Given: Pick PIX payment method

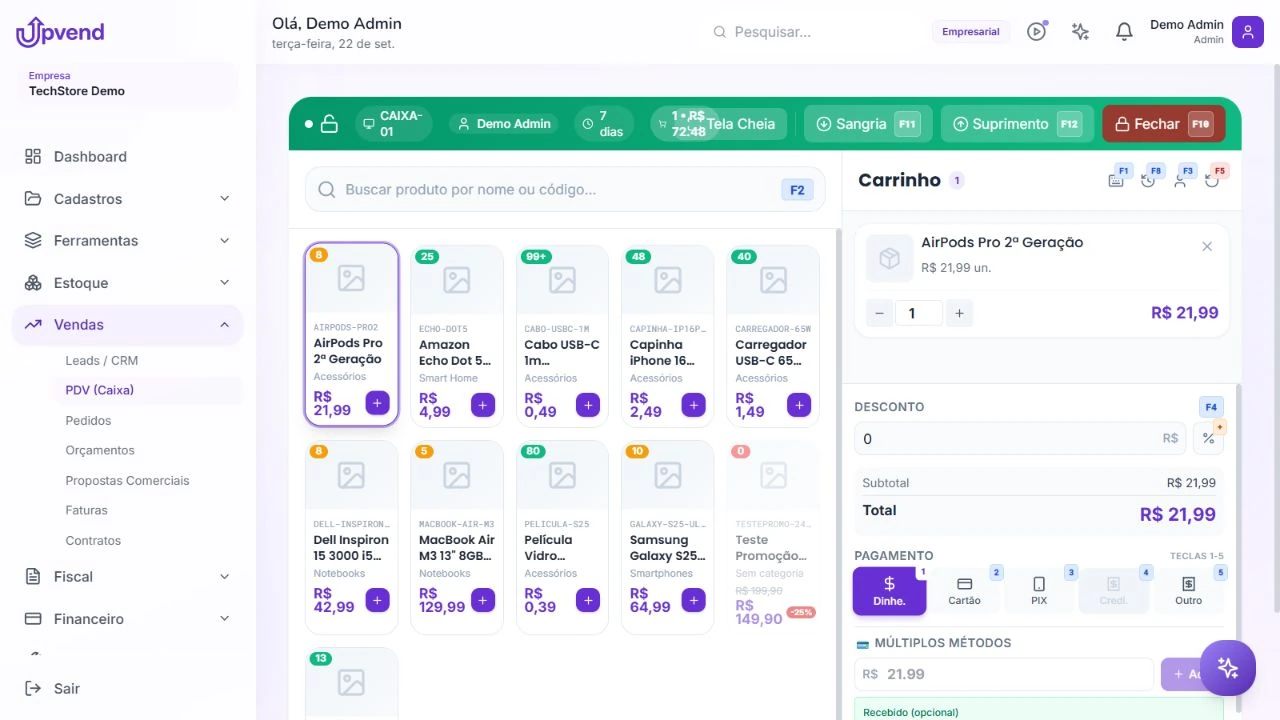Looking at the screenshot, I should coord(1039,591).
